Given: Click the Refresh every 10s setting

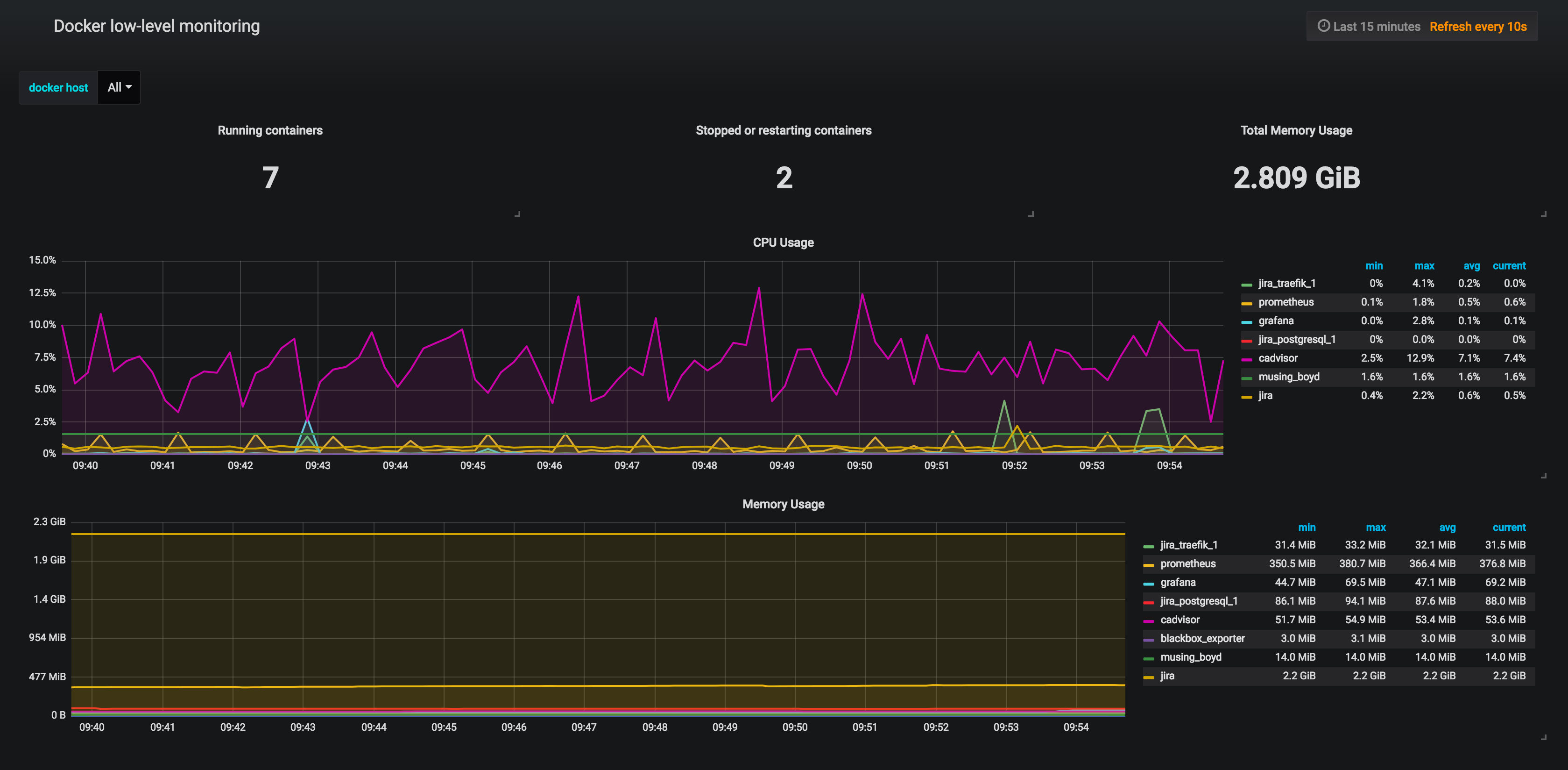Looking at the screenshot, I should click(x=1477, y=26).
